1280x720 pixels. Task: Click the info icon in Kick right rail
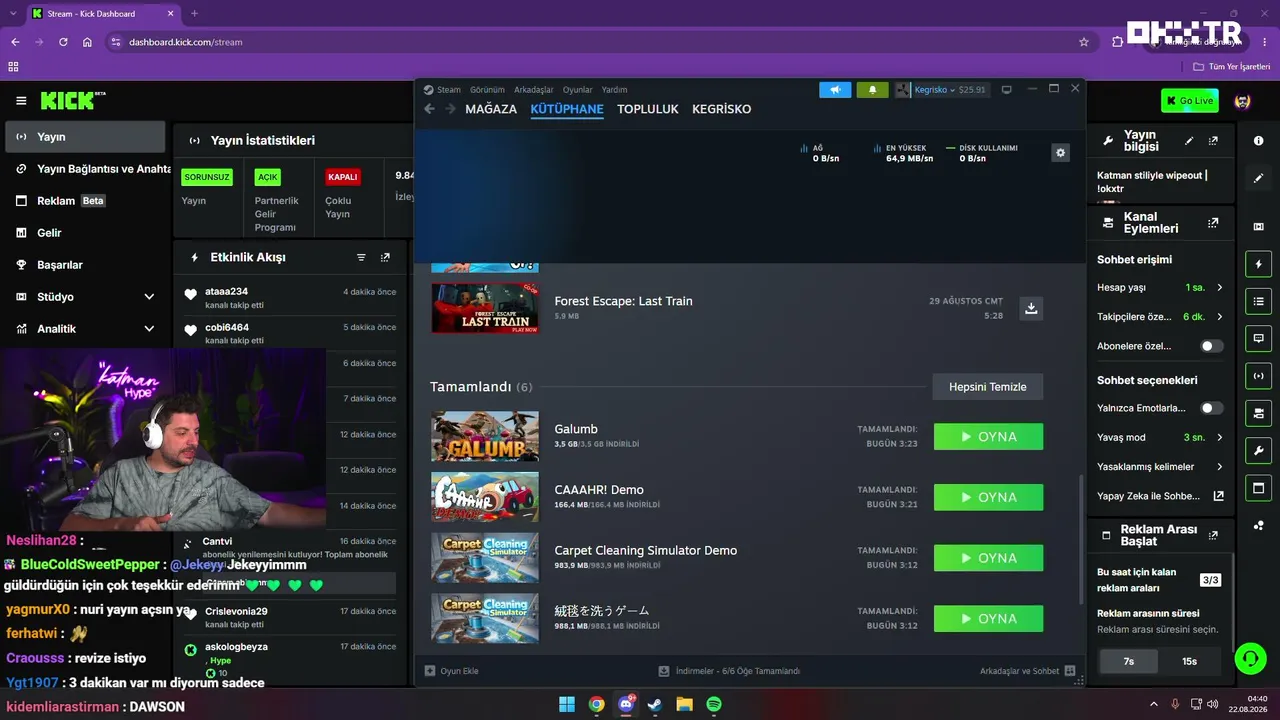coord(1258,141)
